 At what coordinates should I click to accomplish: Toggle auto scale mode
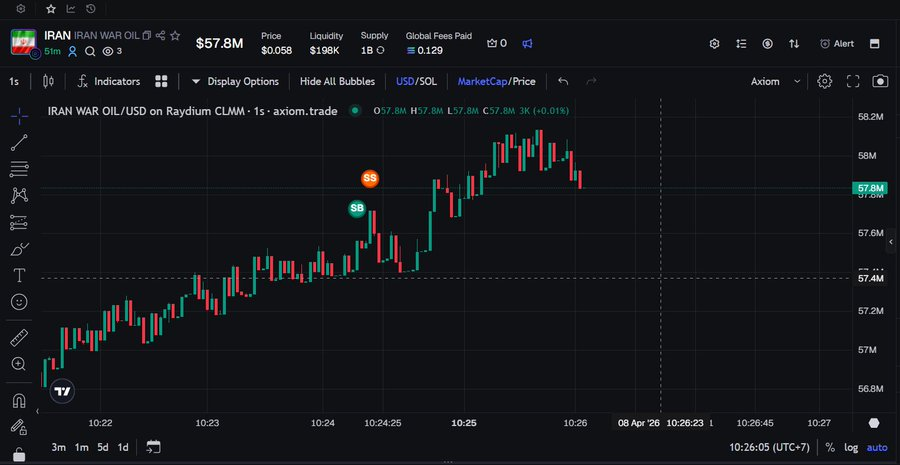coord(876,447)
